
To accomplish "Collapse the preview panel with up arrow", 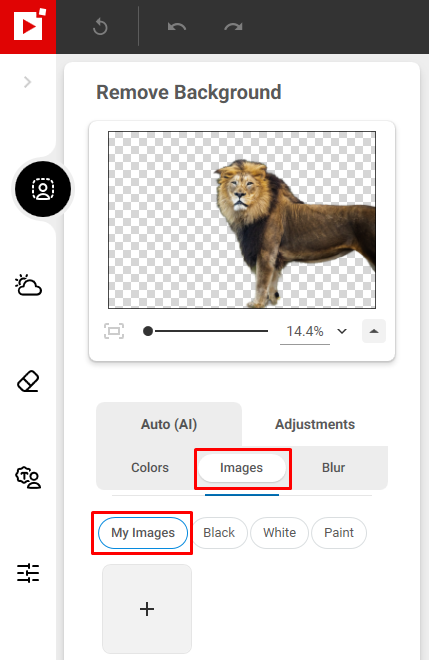I will click(x=374, y=331).
